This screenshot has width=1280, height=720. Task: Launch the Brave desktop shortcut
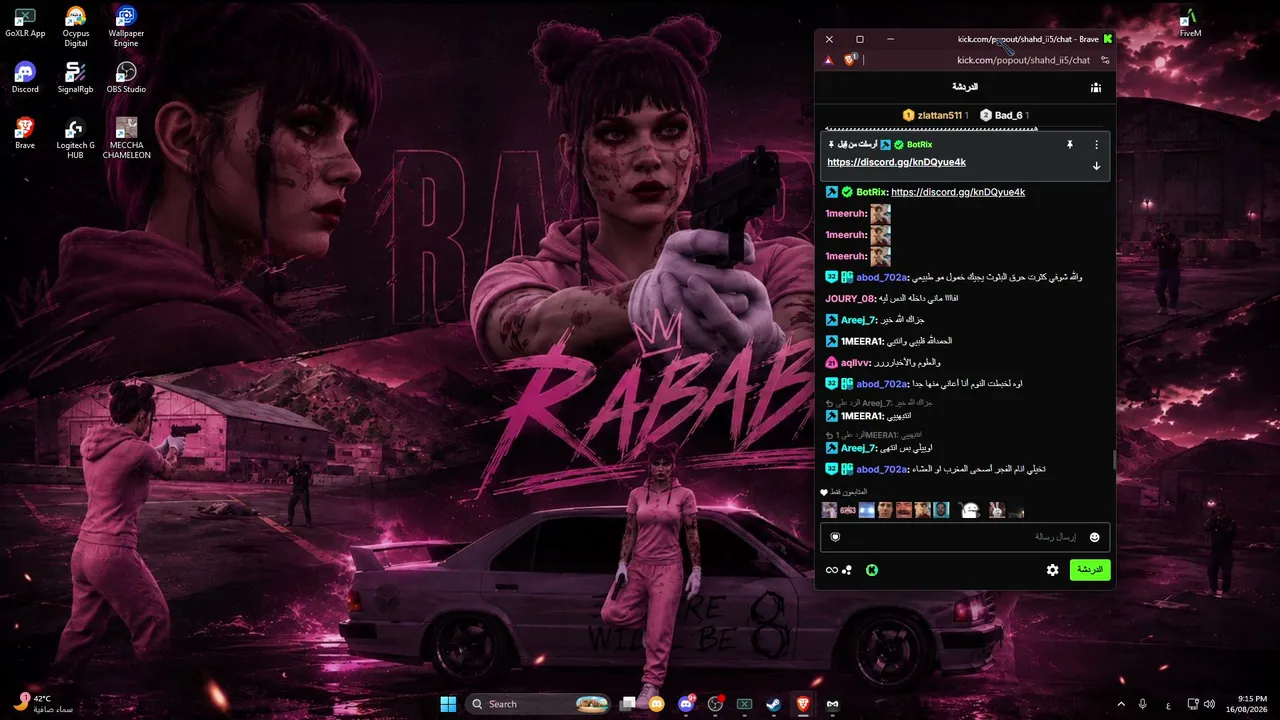(x=25, y=134)
